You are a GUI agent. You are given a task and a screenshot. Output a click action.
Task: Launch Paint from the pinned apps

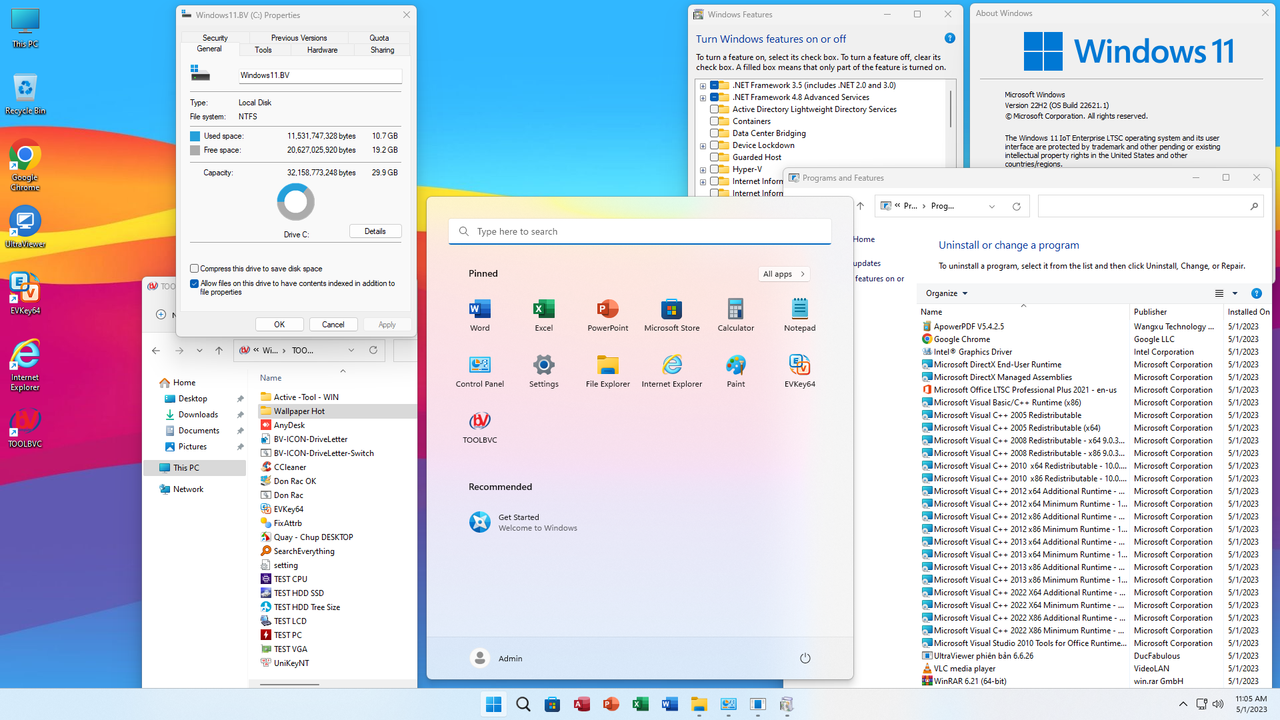(736, 370)
